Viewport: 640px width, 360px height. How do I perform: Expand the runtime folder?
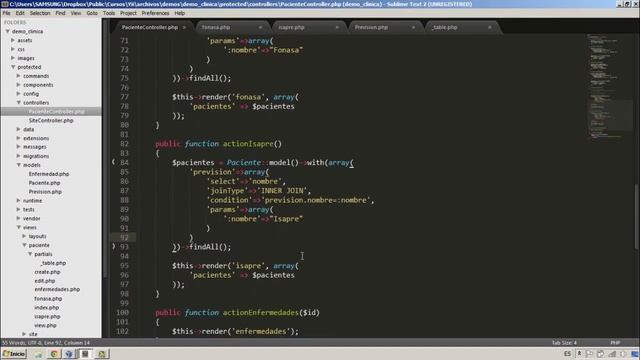19,200
